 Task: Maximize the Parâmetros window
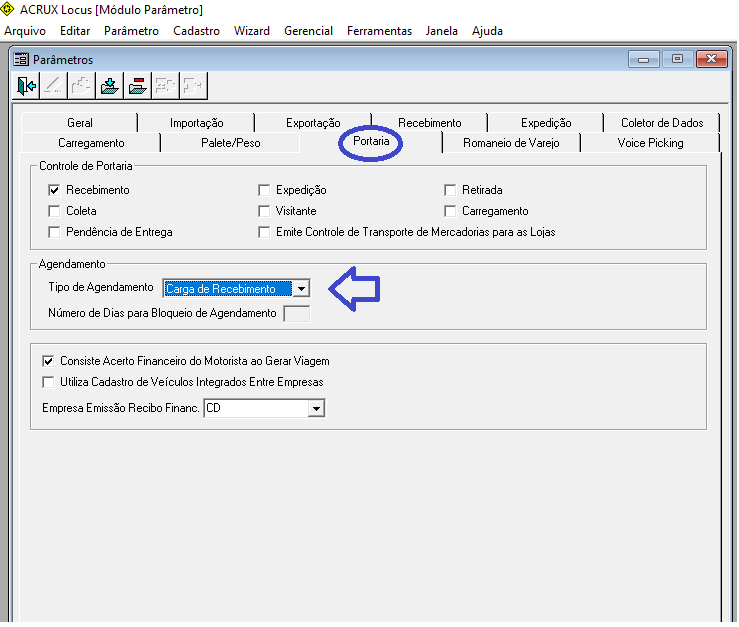pyautogui.click(x=677, y=59)
